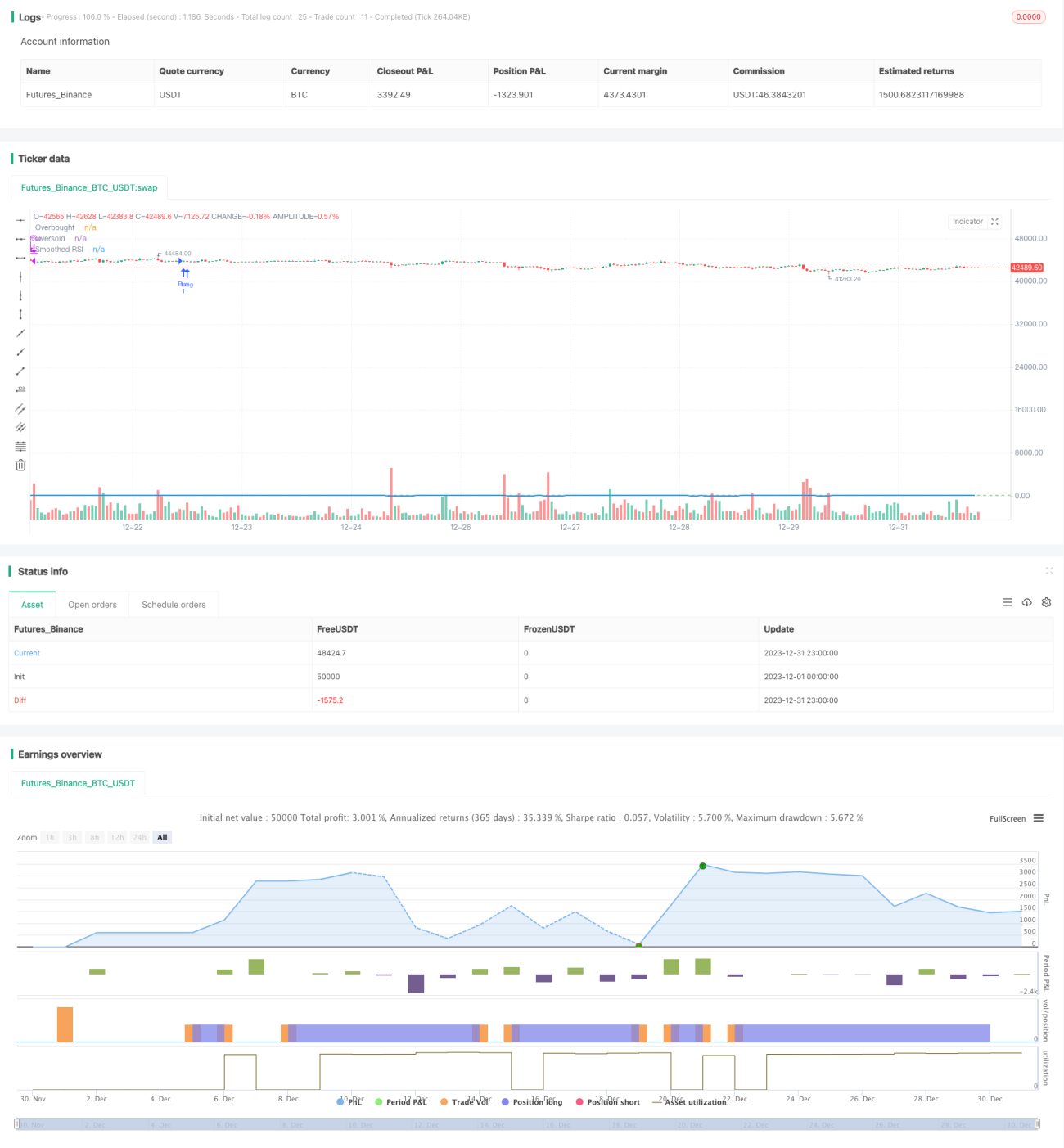1064x1148 pixels.
Task: Click the earnings chart bottom range navigator
Action: click(527, 1125)
